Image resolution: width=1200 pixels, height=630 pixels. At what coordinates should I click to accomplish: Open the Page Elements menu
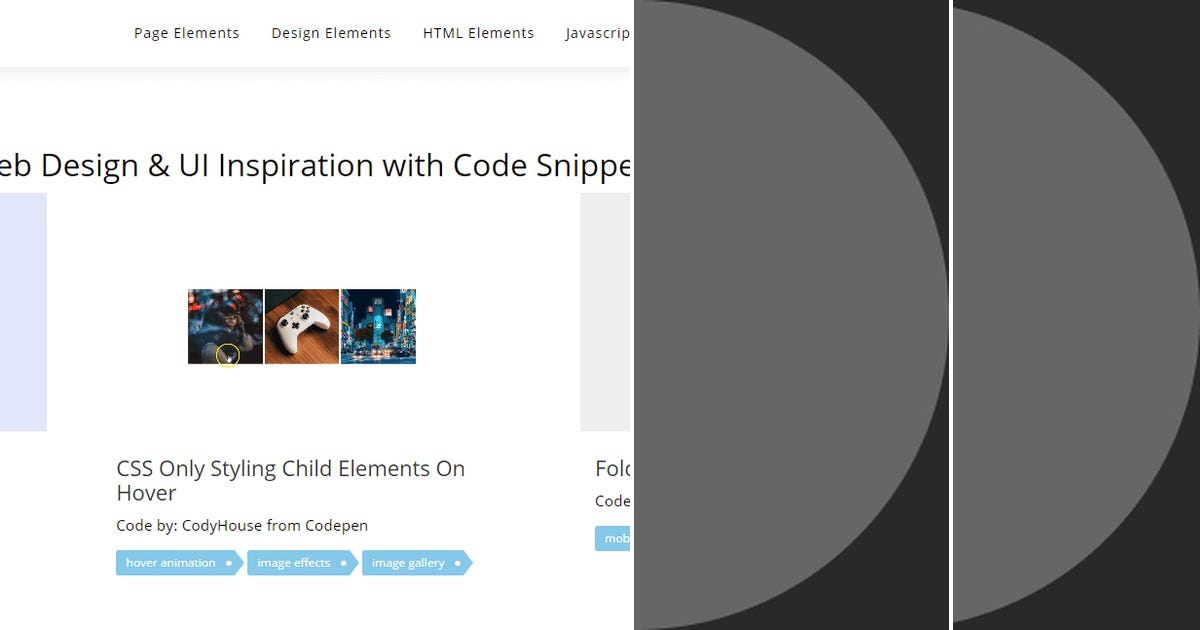186,33
